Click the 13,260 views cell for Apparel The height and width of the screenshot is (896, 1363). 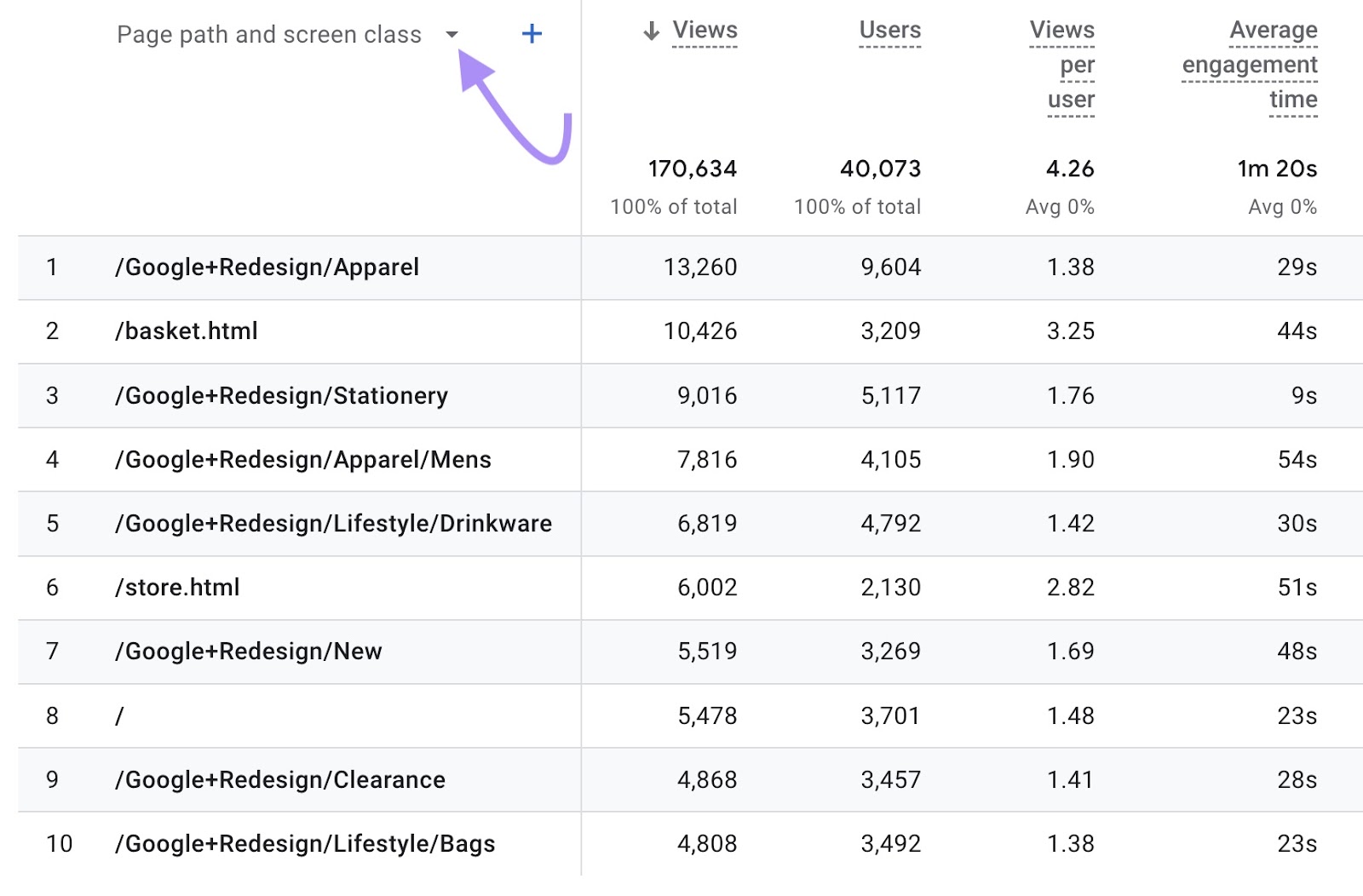700,267
